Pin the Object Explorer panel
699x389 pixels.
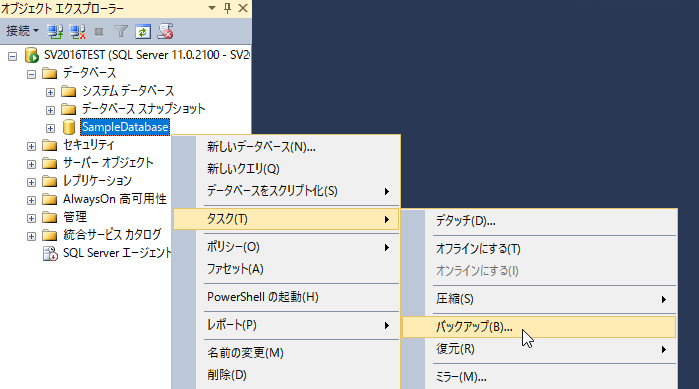tap(227, 8)
